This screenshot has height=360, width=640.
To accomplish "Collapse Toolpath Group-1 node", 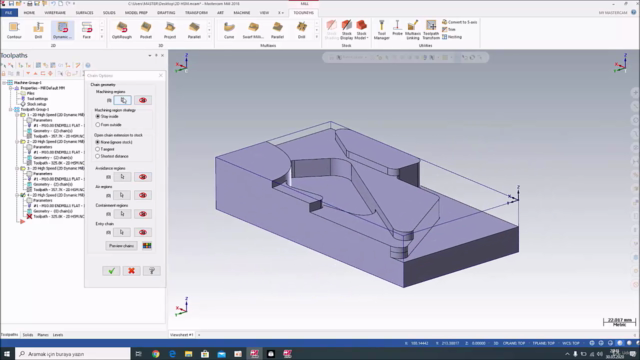I will [x=11, y=109].
